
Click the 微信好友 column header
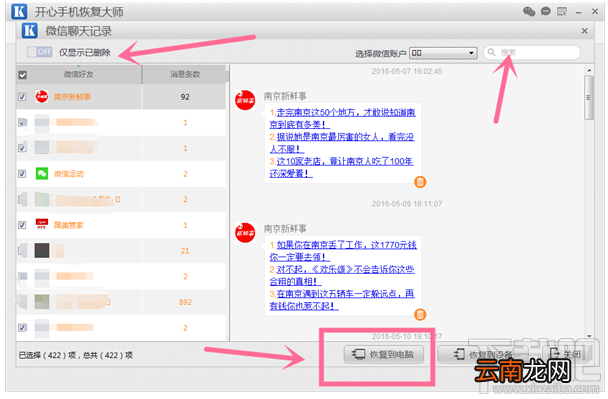(79, 74)
